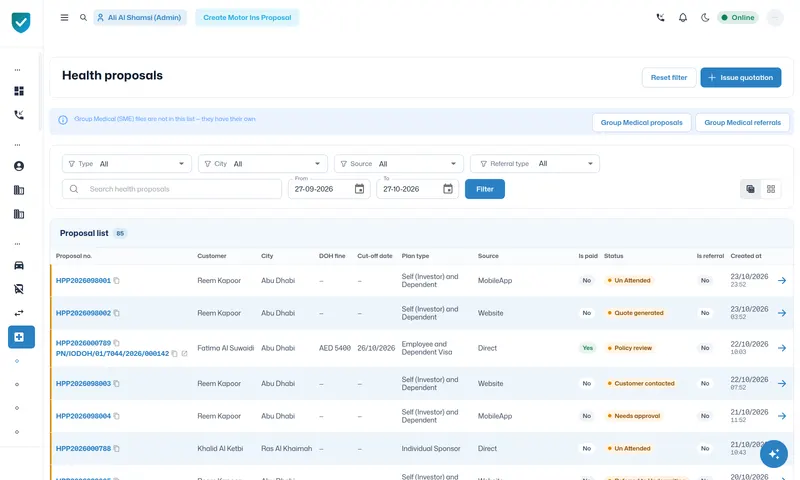Click Reset filter button

coord(668,78)
